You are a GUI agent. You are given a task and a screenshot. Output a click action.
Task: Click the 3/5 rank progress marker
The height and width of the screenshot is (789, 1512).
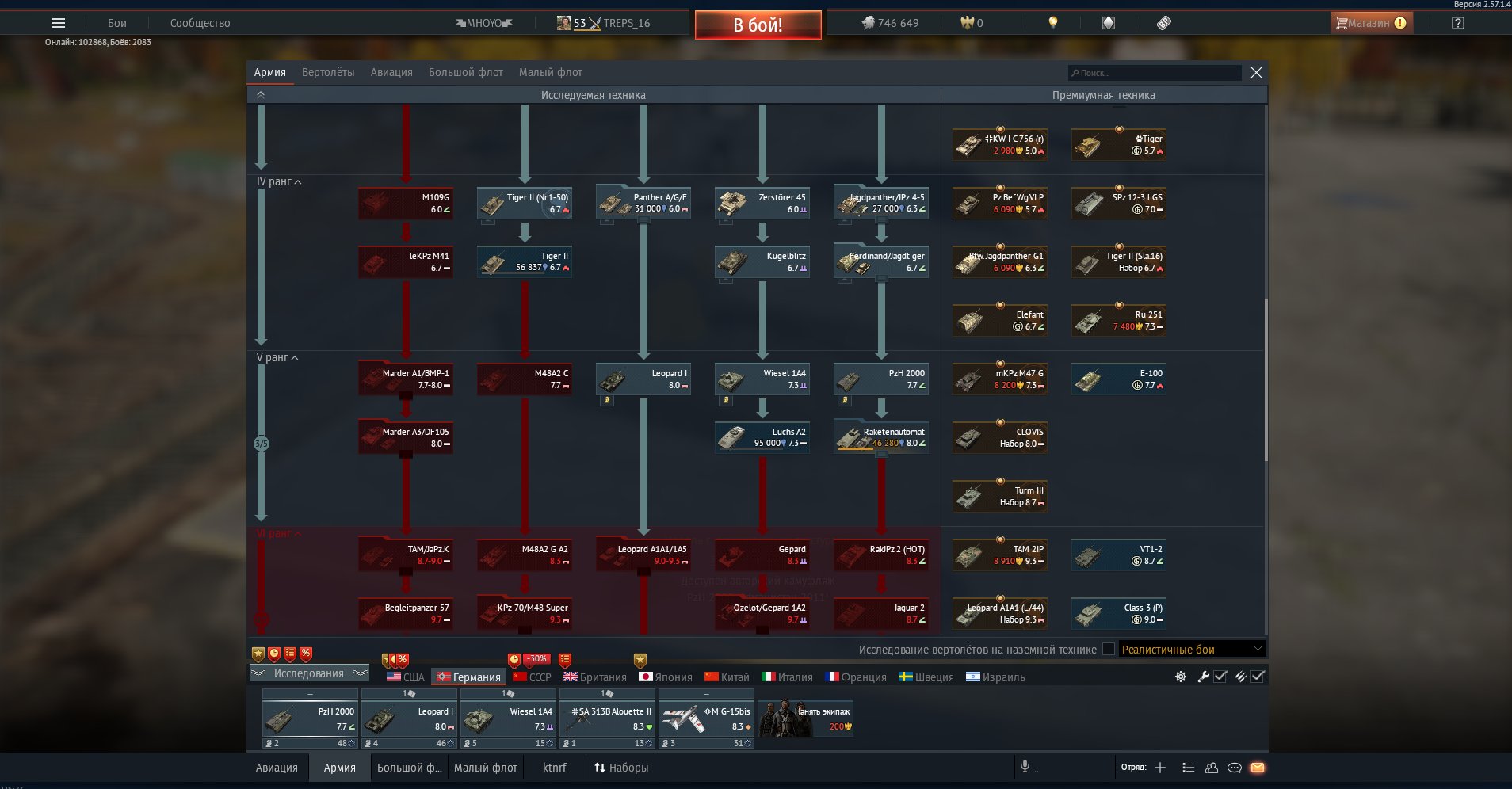point(261,444)
